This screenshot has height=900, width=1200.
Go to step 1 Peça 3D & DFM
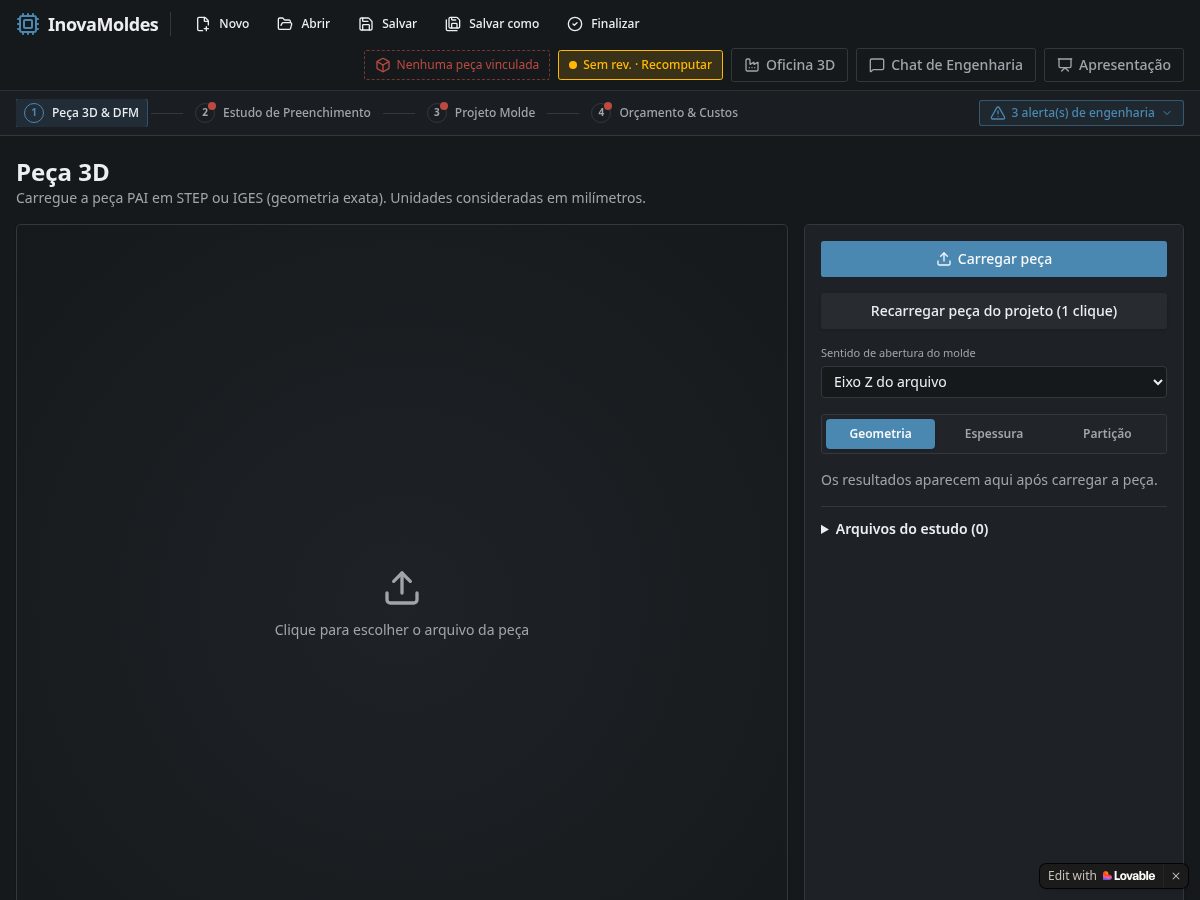[82, 113]
